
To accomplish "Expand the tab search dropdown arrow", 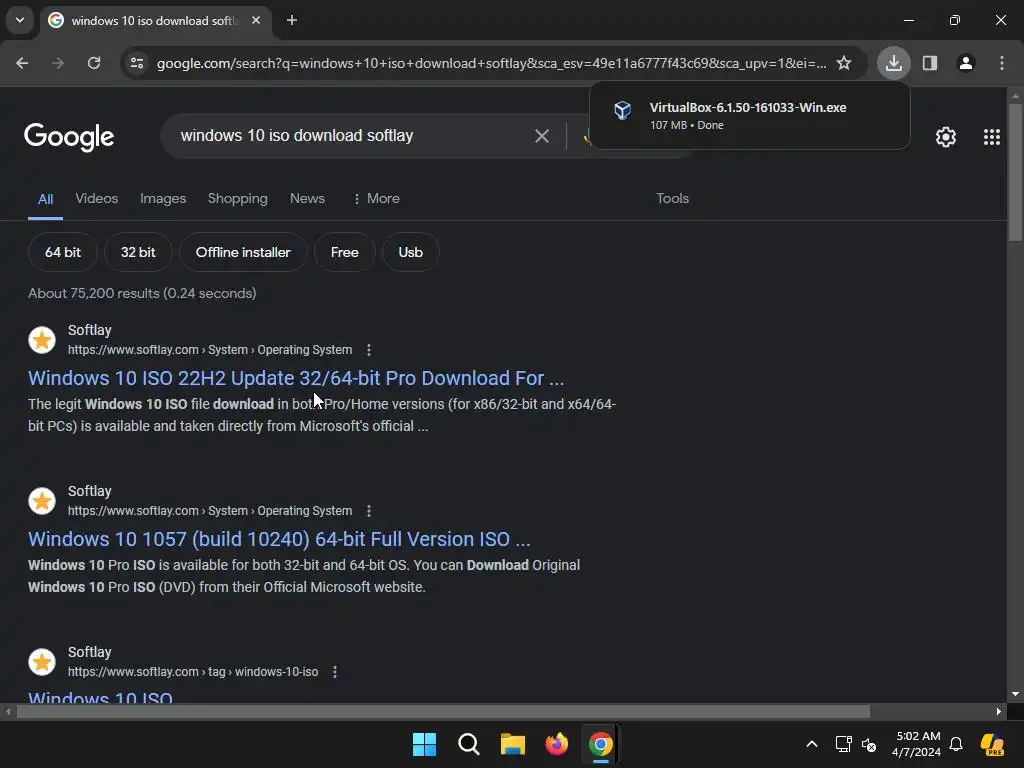I will [x=20, y=20].
